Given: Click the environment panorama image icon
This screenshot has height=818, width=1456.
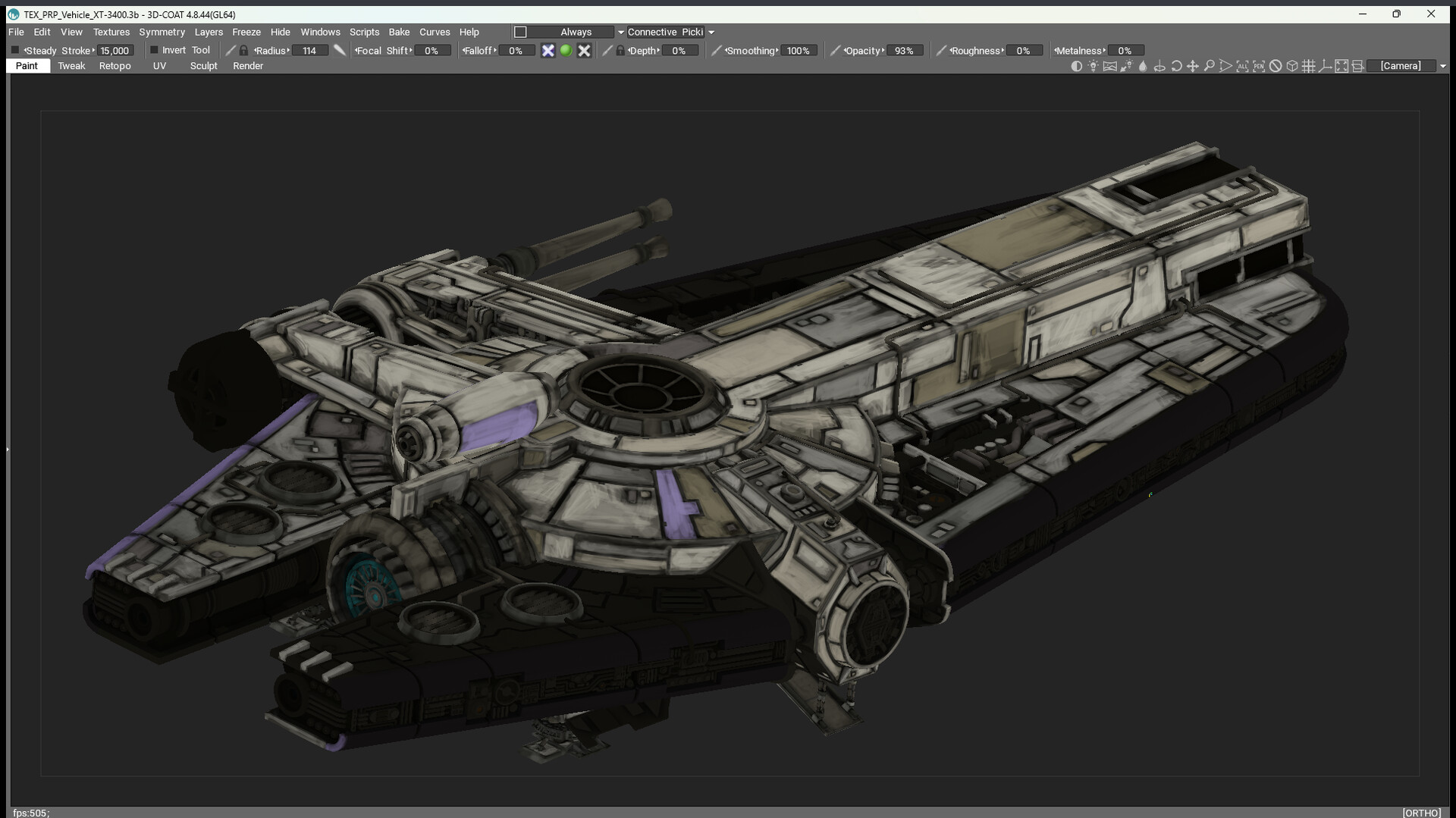Looking at the screenshot, I should tap(1109, 66).
